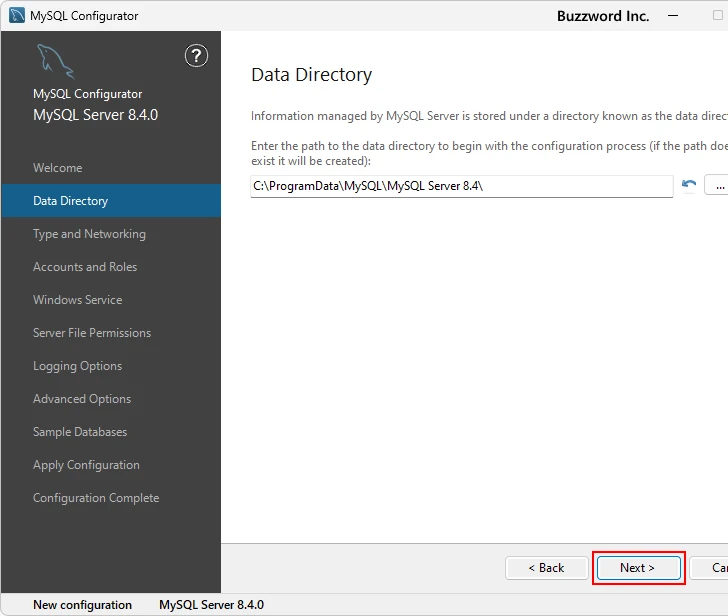Click the 'New configuration' status bar text

[x=82, y=605]
